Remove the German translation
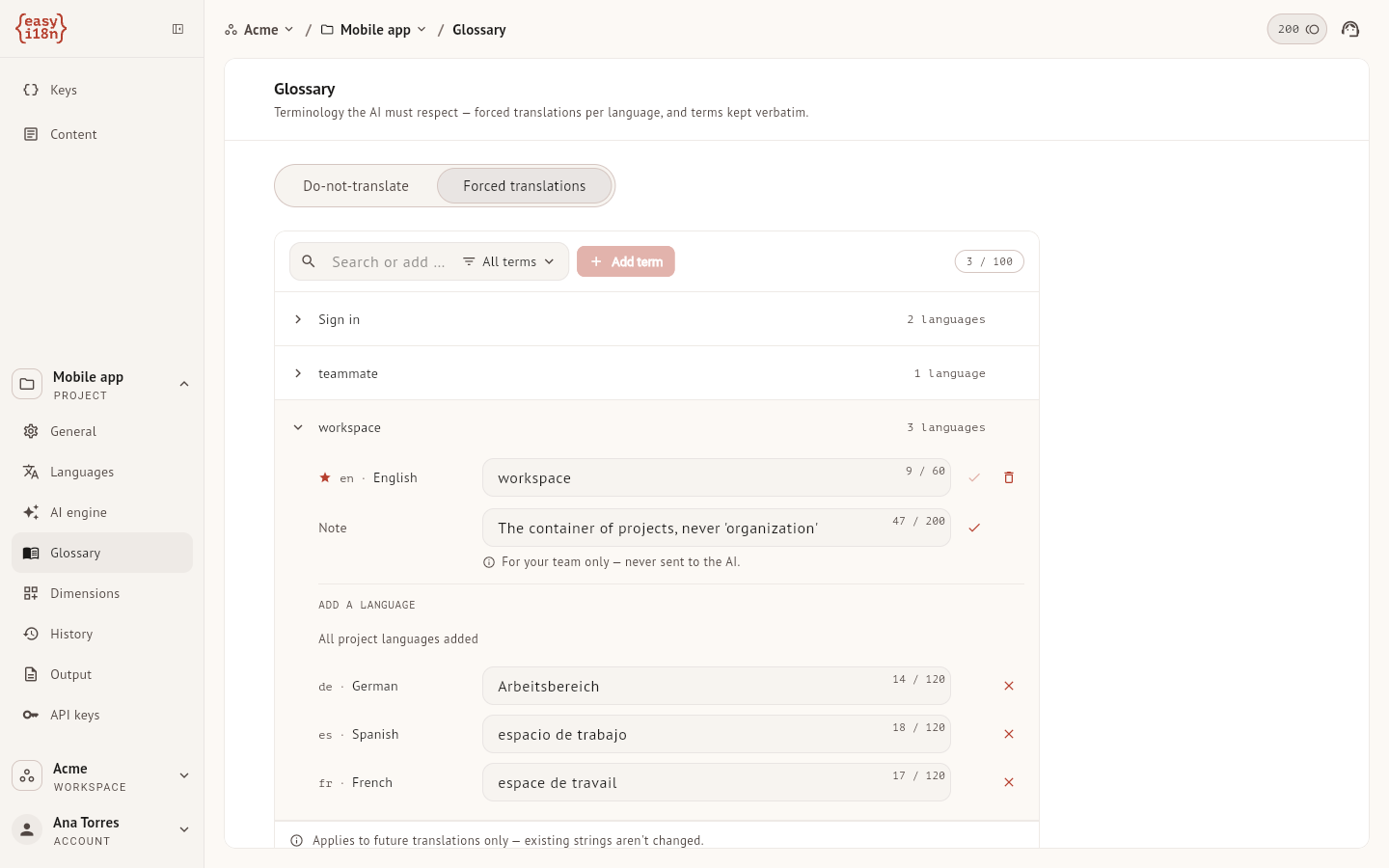The height and width of the screenshot is (868, 1389). [1009, 686]
